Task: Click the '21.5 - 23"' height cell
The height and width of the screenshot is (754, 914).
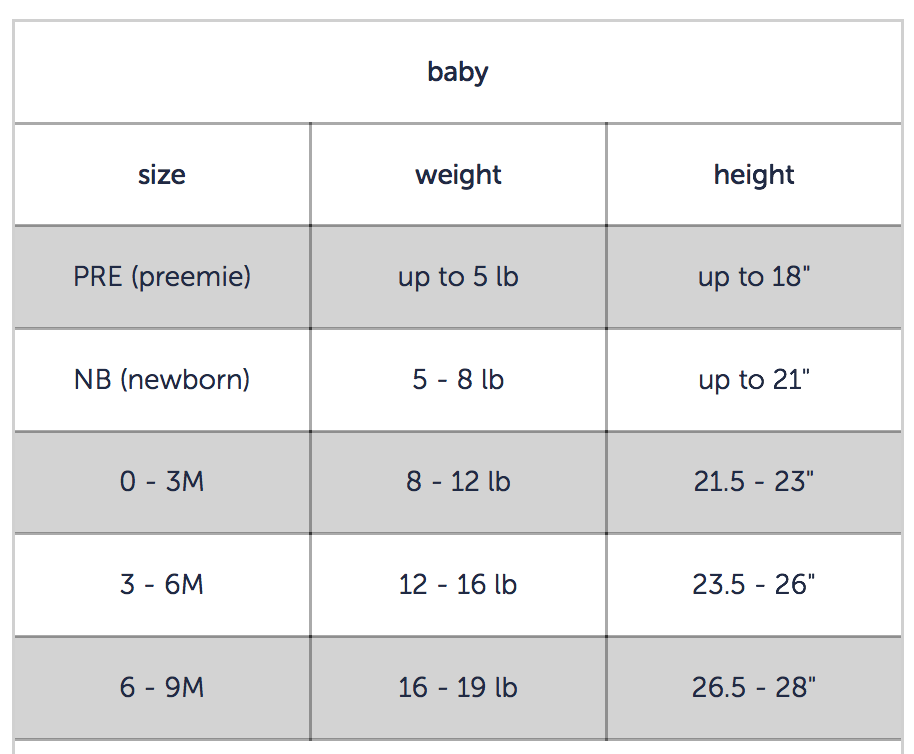Action: tap(754, 482)
